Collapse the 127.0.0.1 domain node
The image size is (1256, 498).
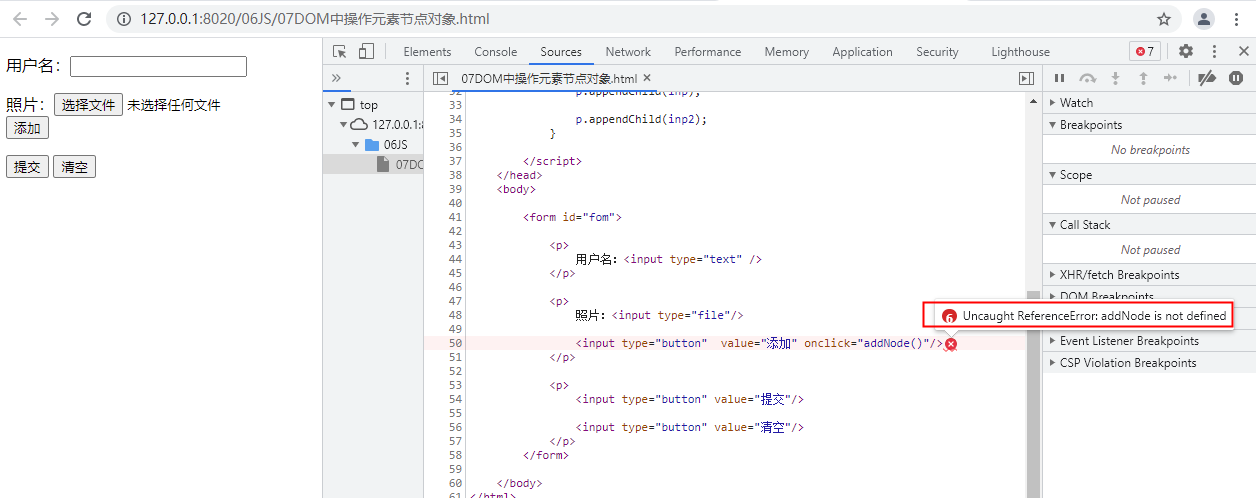click(342, 125)
